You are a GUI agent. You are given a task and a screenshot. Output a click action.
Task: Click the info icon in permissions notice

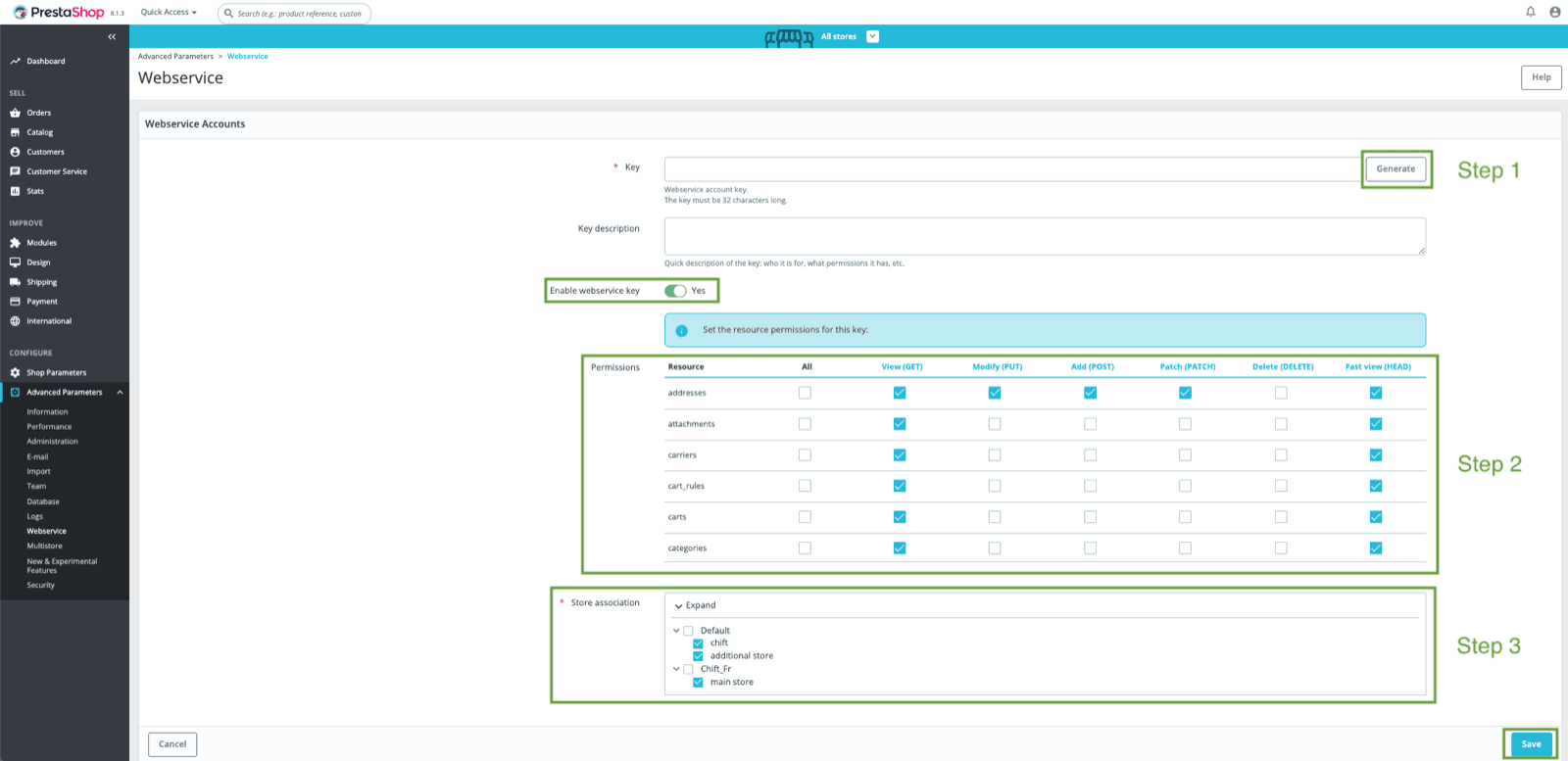(x=682, y=330)
